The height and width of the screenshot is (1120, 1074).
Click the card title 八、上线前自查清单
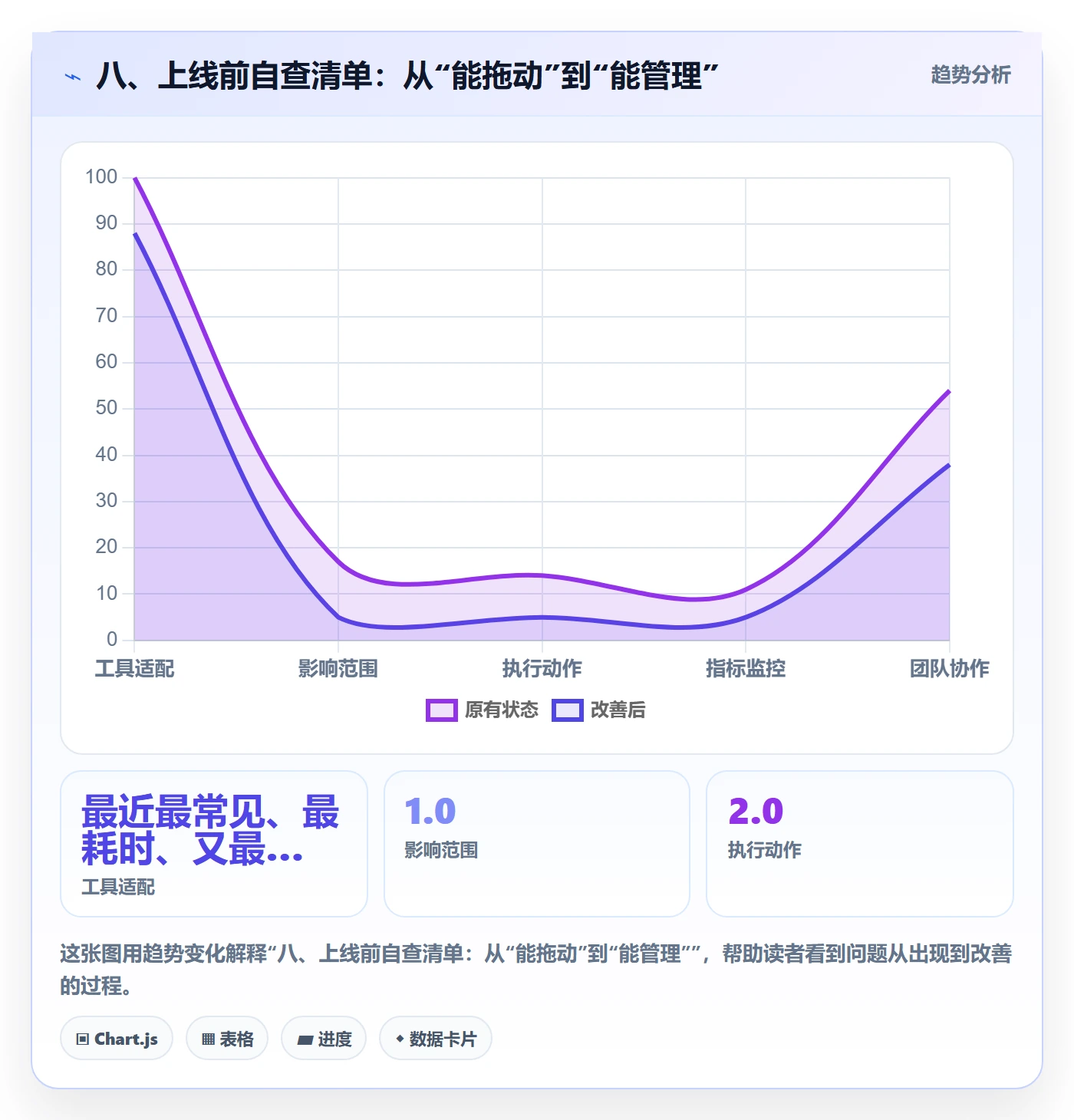[407, 76]
